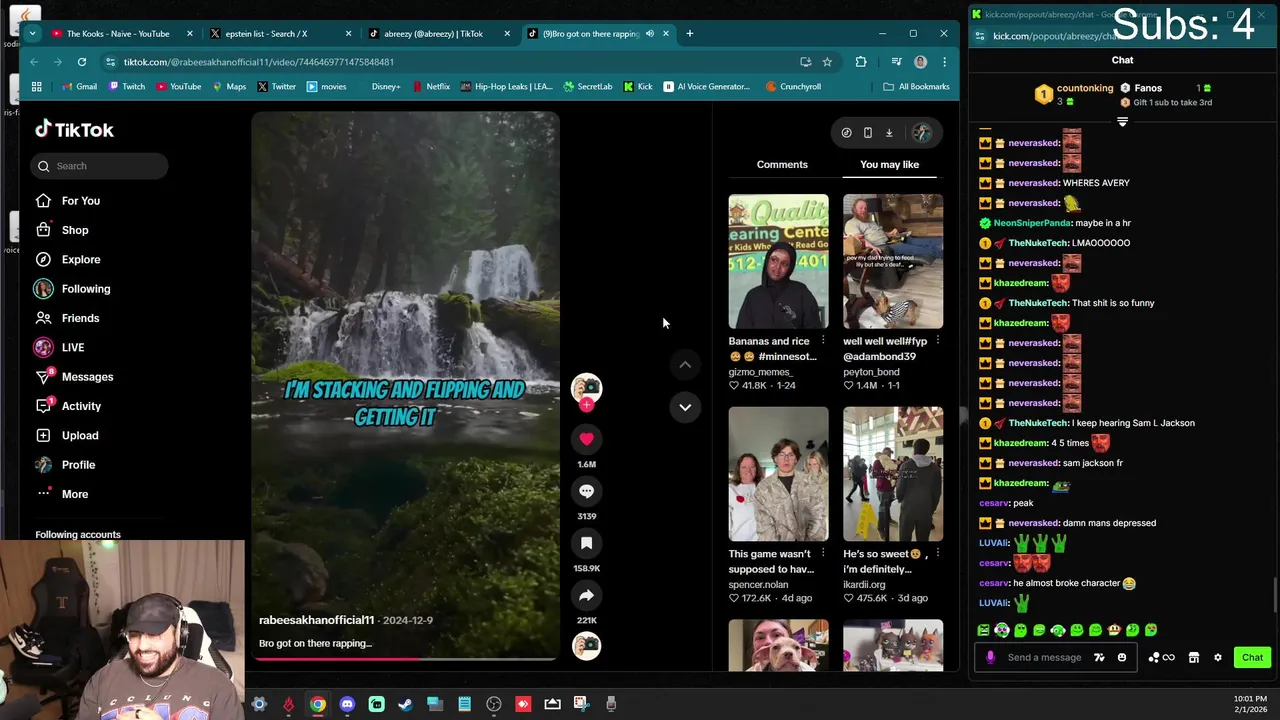Reload the TikTok page

tap(82, 62)
